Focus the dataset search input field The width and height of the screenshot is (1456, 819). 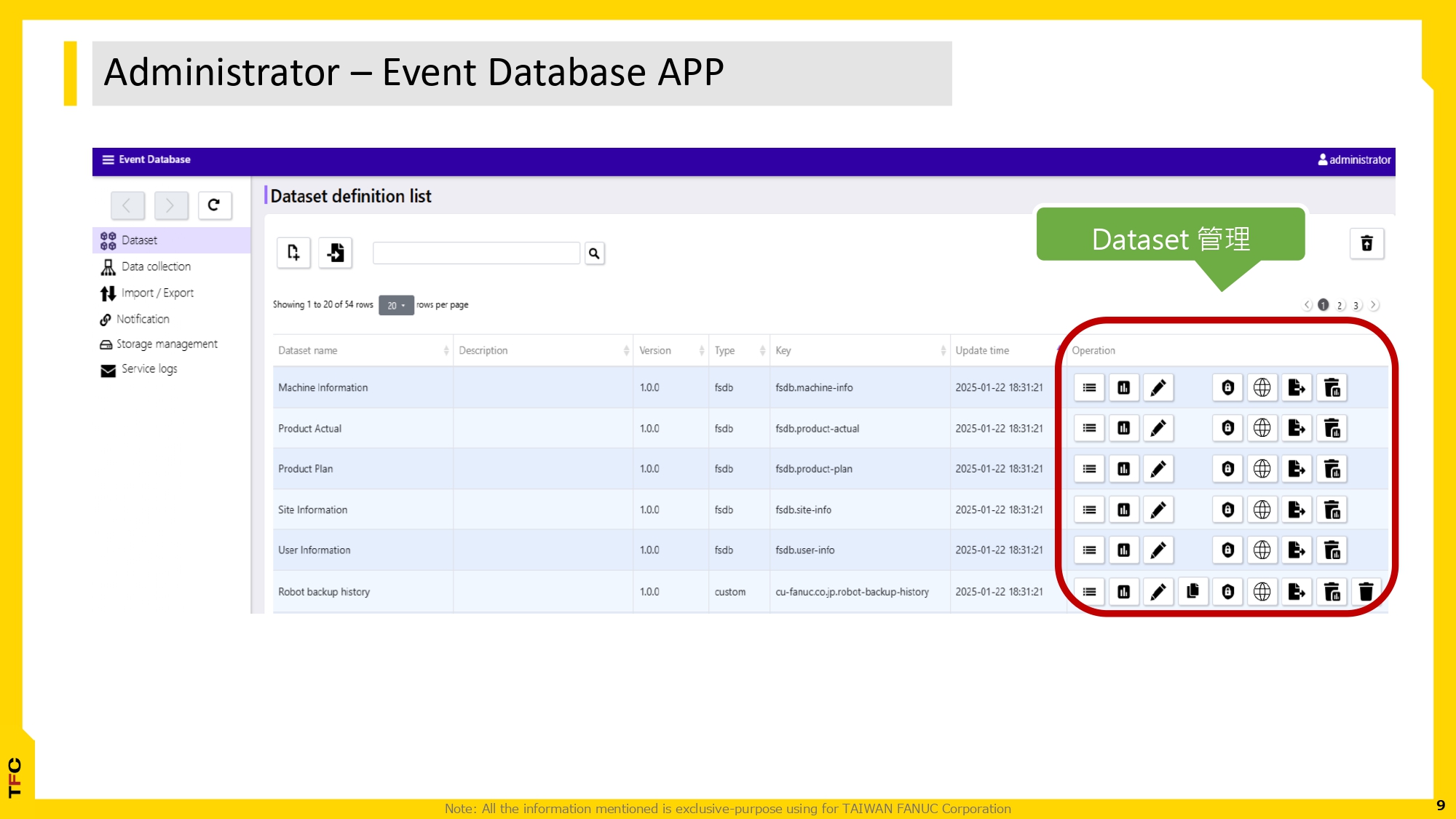(x=476, y=253)
